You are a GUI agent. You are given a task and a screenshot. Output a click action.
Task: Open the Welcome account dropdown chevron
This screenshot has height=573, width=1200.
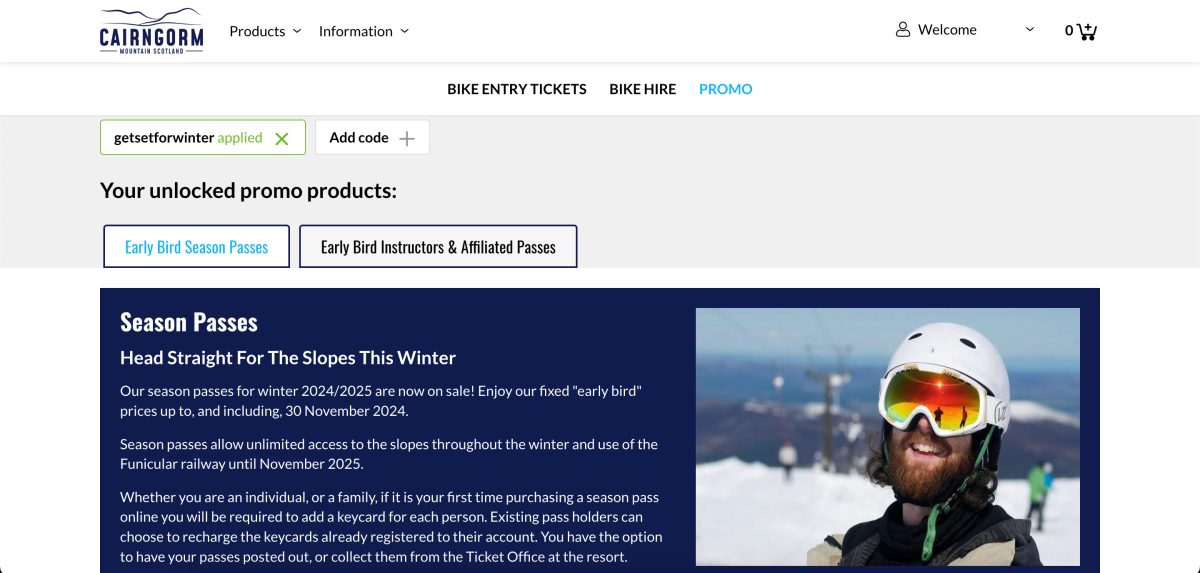pyautogui.click(x=1030, y=30)
